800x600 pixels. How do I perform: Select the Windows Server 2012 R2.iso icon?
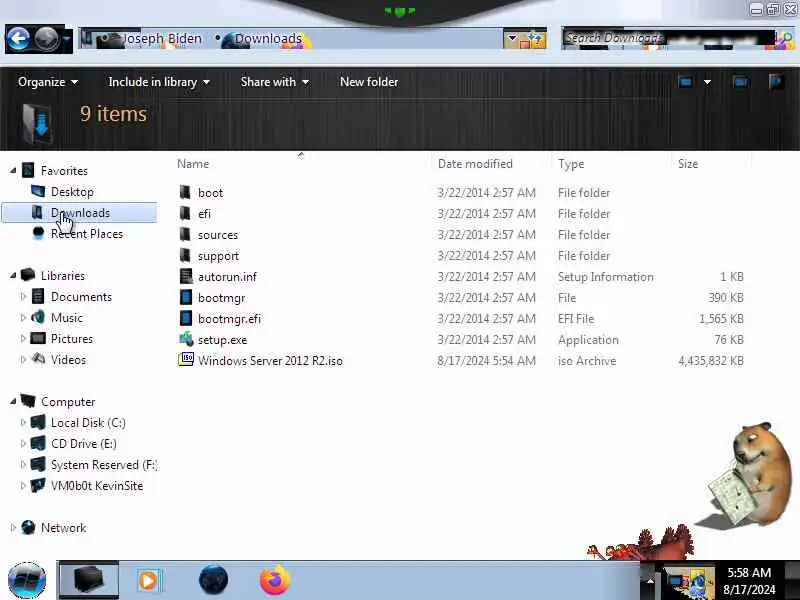tap(186, 359)
